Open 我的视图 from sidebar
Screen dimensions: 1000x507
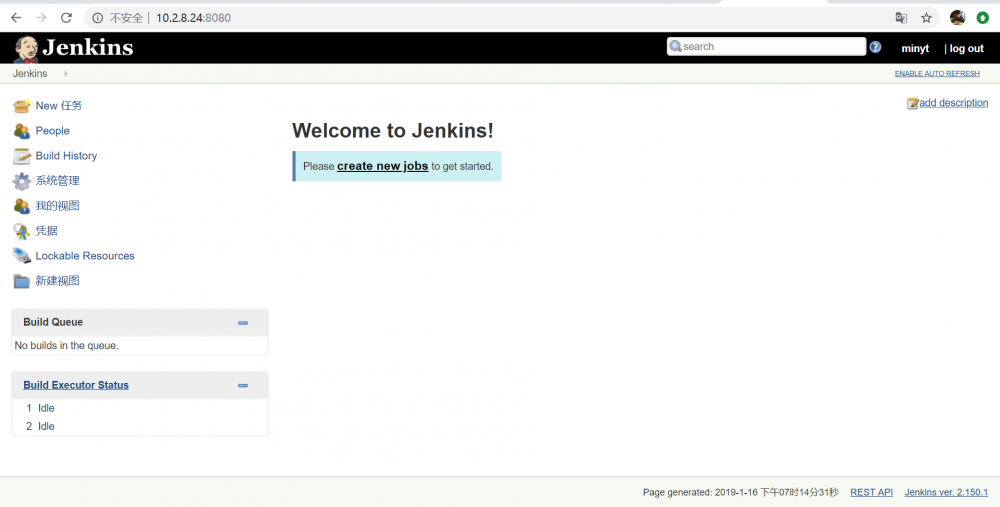pos(57,205)
